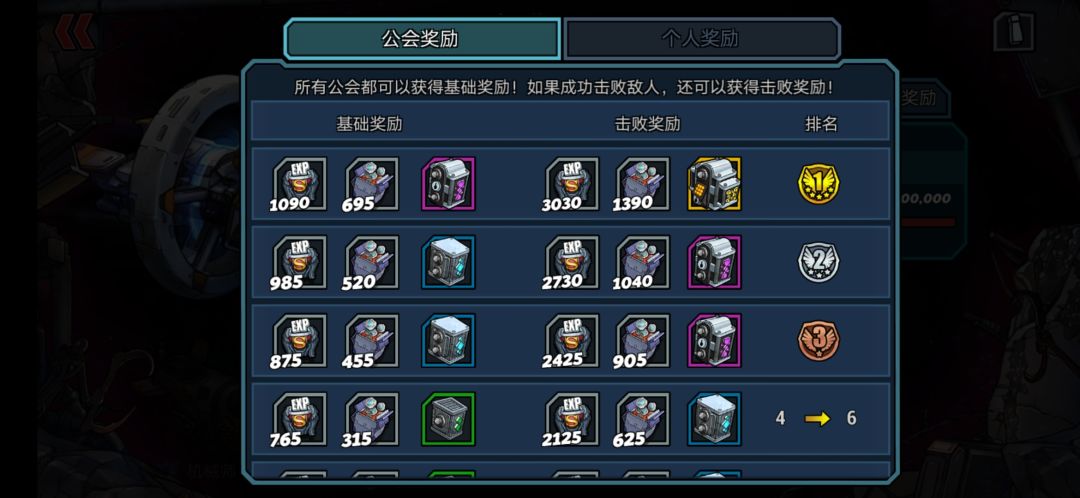Select the 公会奖励 tab
The height and width of the screenshot is (498, 1080).
pos(422,39)
